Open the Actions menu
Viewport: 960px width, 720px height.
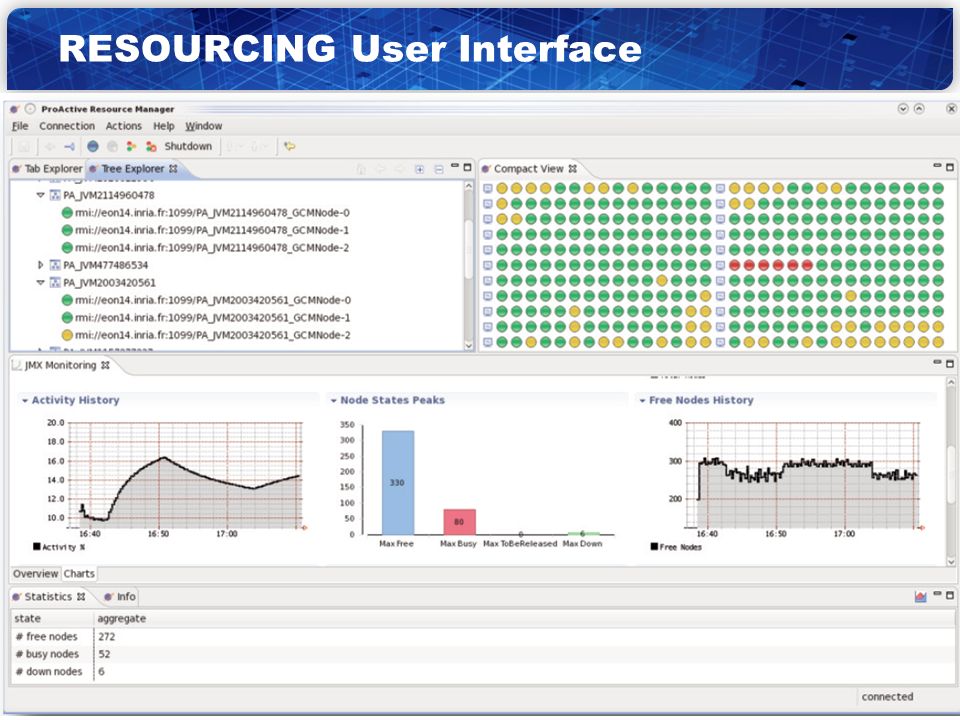point(124,126)
